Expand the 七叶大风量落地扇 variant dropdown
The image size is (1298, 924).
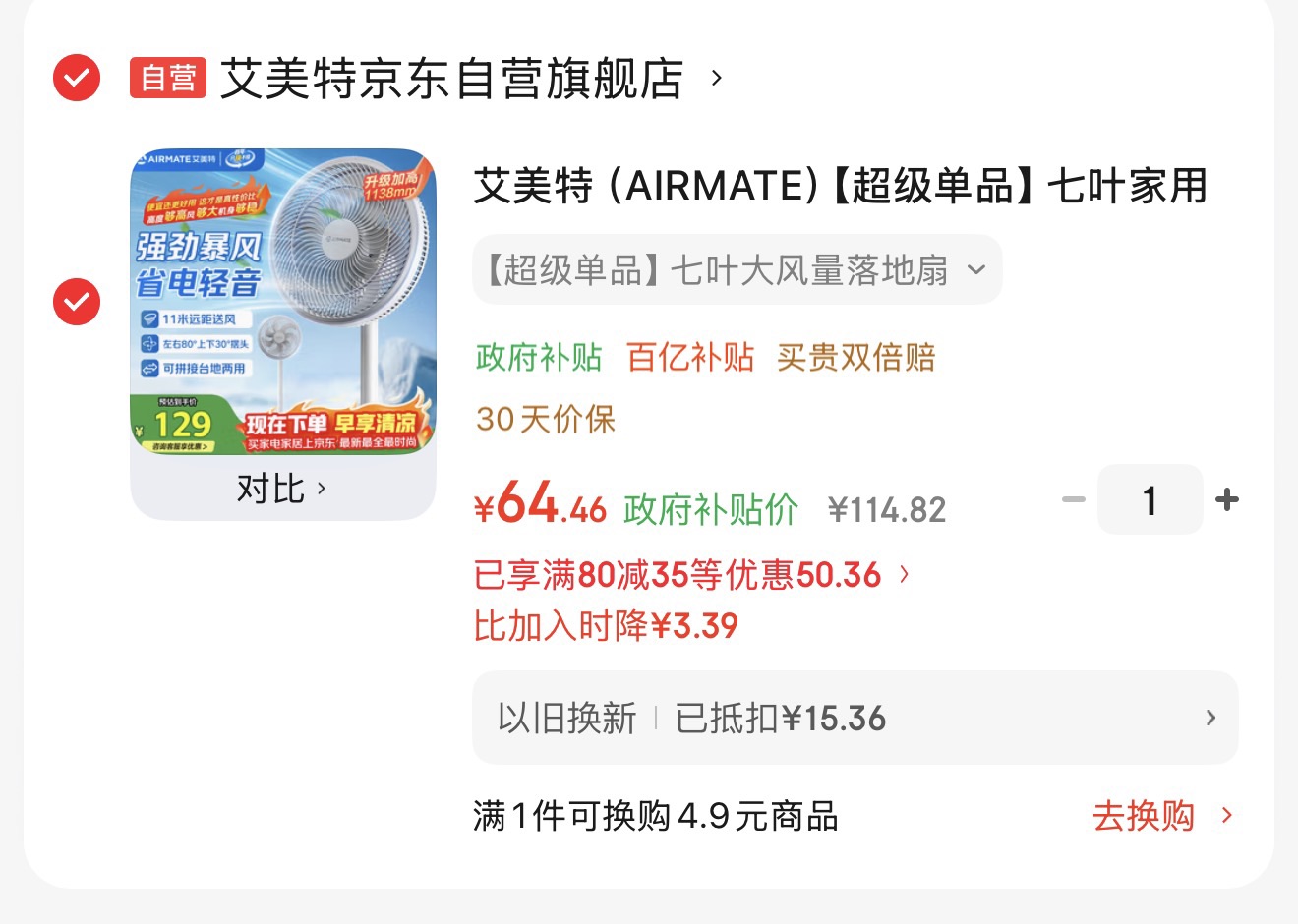[737, 269]
